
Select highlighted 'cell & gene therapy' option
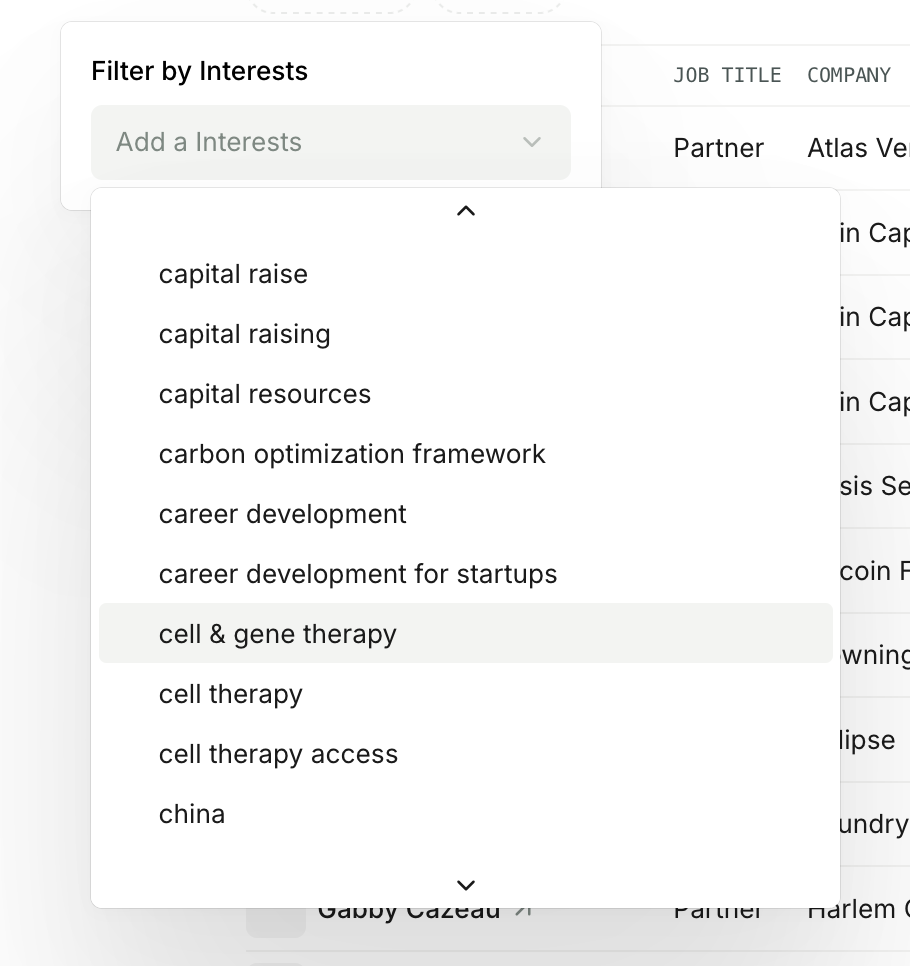(466, 633)
